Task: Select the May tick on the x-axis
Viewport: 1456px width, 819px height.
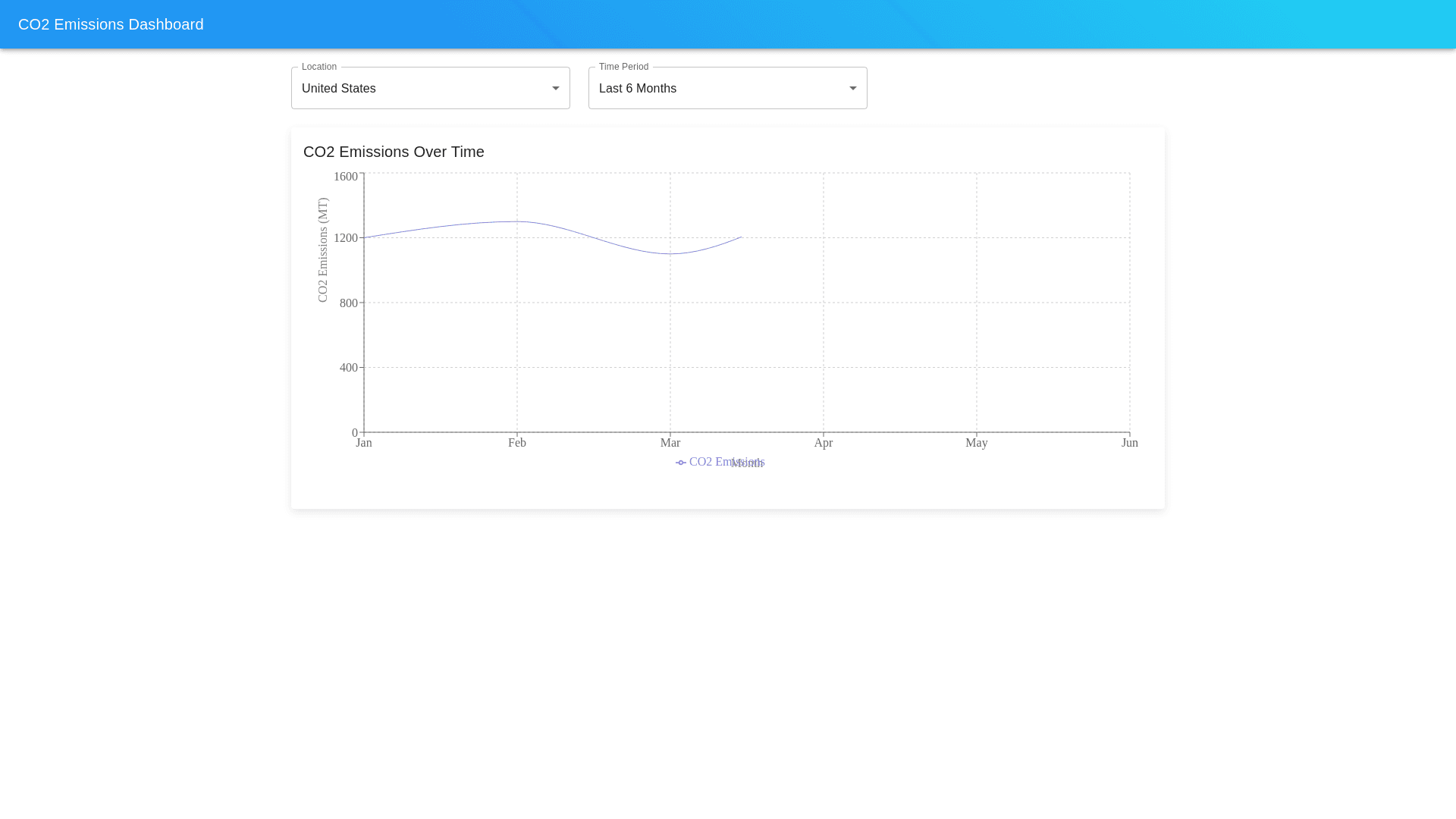Action: click(977, 443)
